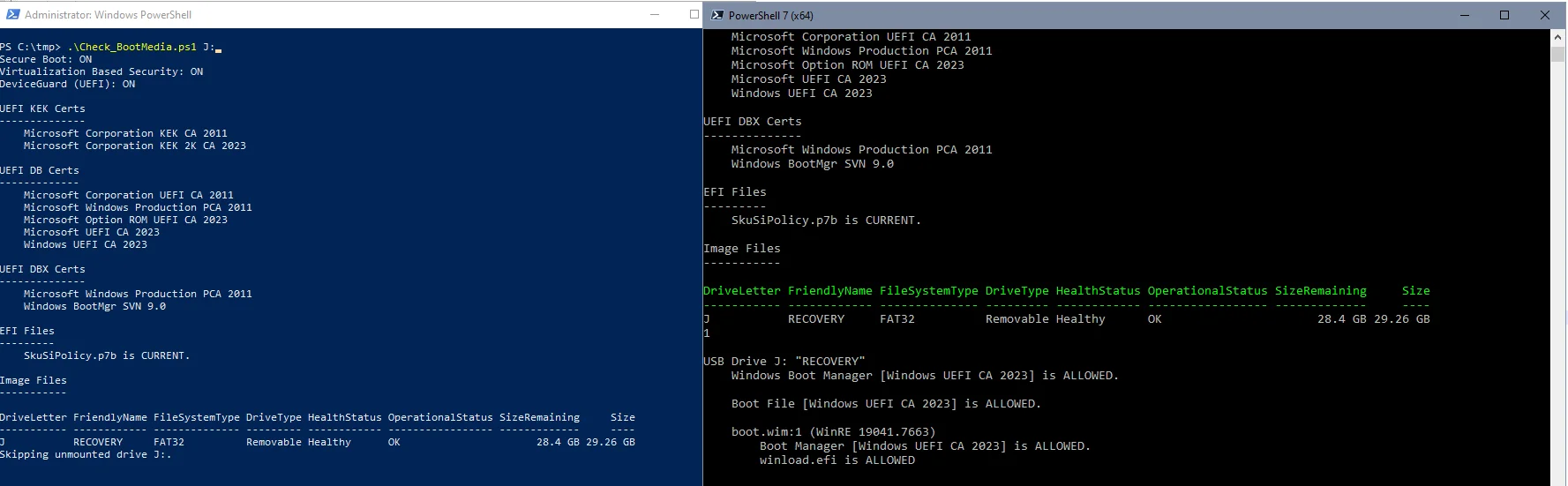Click 'UEFI DBX Certs' heading in PowerShell 7

click(x=753, y=121)
